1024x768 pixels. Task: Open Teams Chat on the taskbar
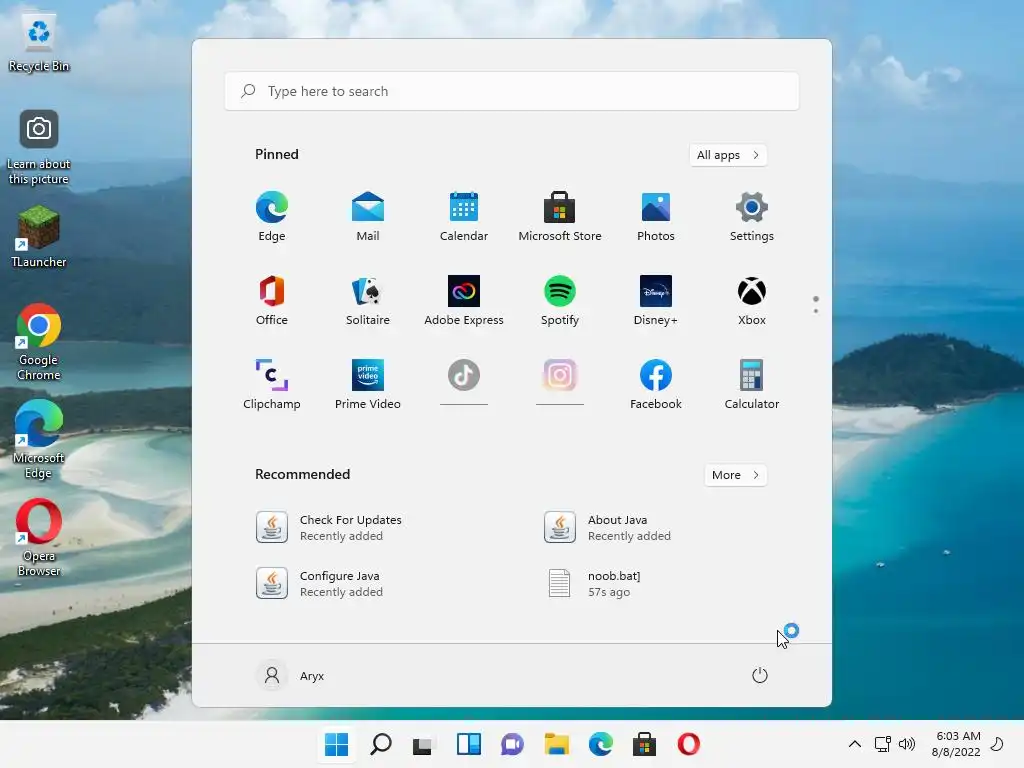[x=513, y=744]
